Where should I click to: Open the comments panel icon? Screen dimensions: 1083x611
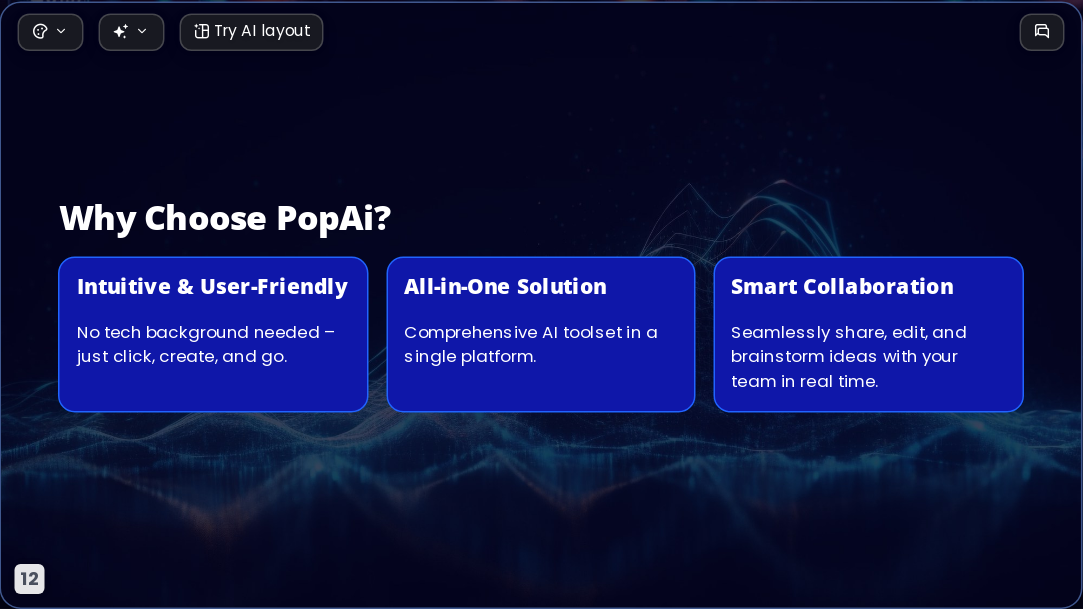tap(1042, 32)
